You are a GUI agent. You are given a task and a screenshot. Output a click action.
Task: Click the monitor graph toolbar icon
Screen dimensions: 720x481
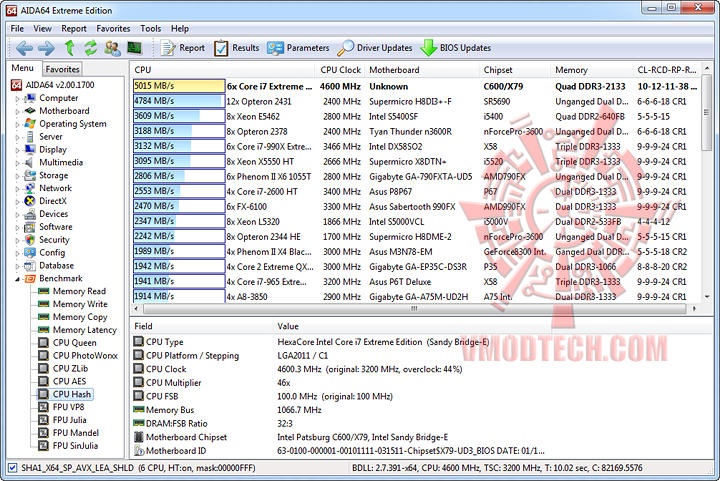(x=135, y=48)
